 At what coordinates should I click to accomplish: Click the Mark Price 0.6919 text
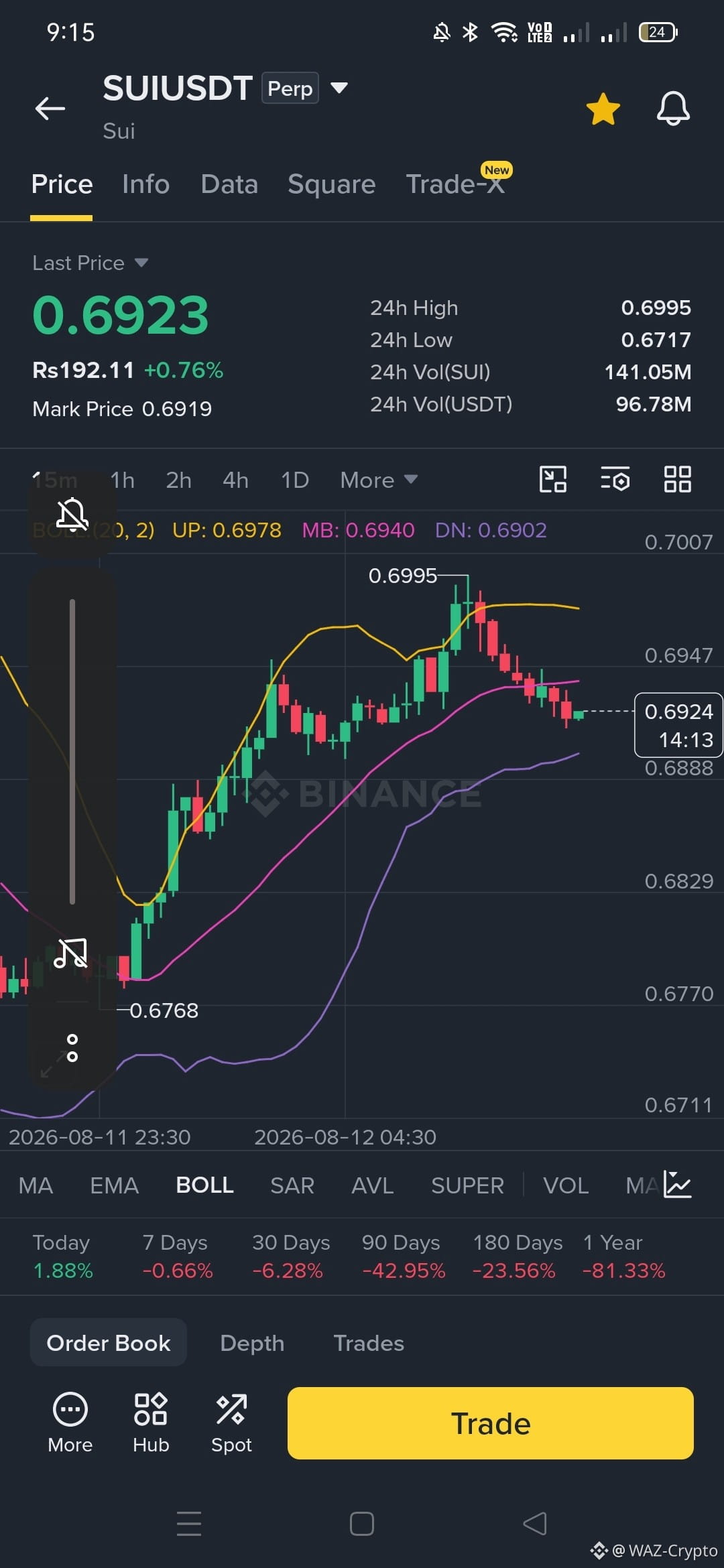(122, 409)
